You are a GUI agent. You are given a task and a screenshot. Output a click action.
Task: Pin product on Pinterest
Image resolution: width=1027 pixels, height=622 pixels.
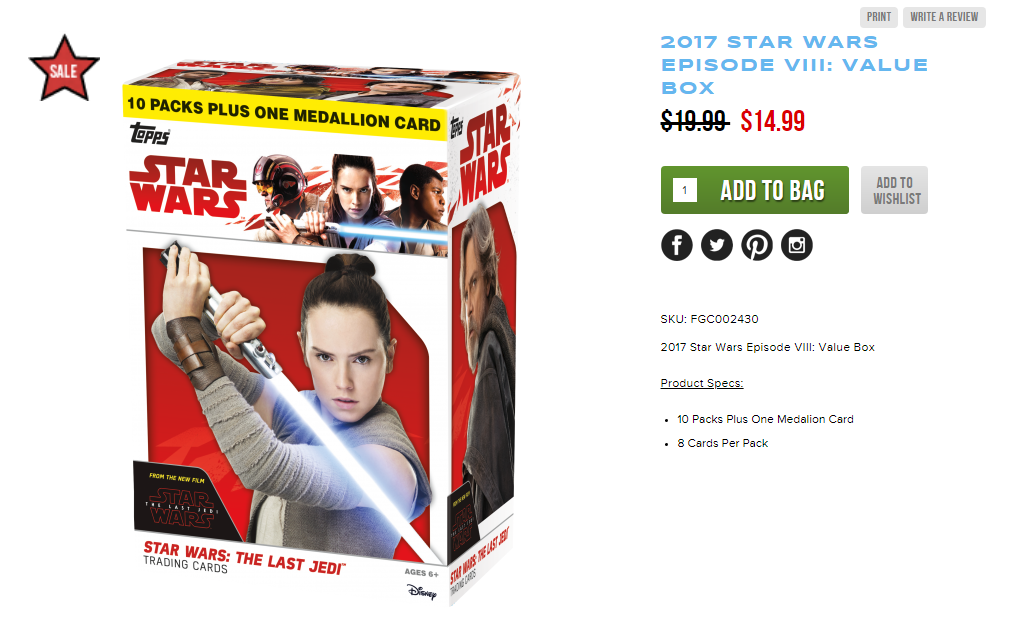click(756, 245)
